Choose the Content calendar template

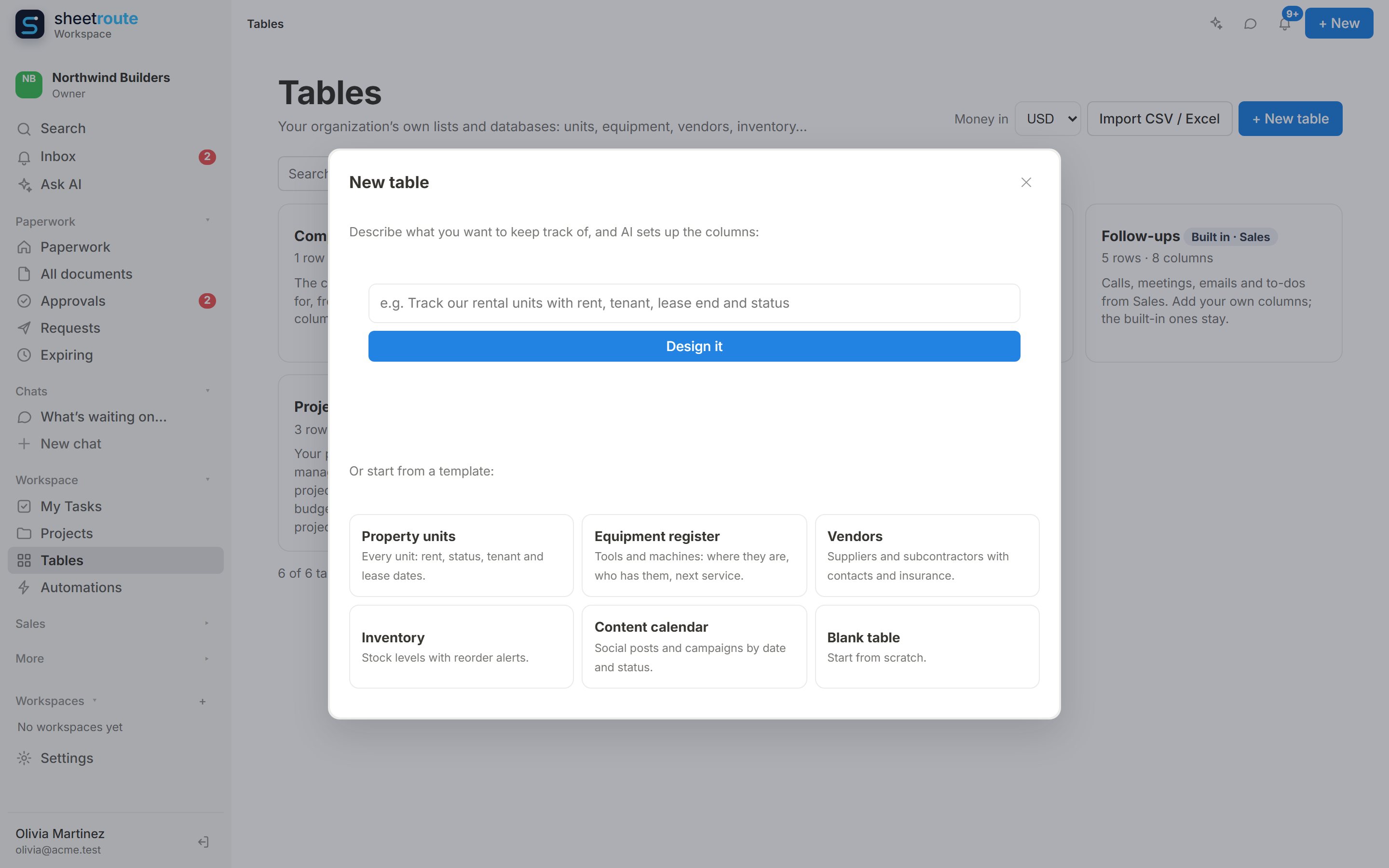694,646
